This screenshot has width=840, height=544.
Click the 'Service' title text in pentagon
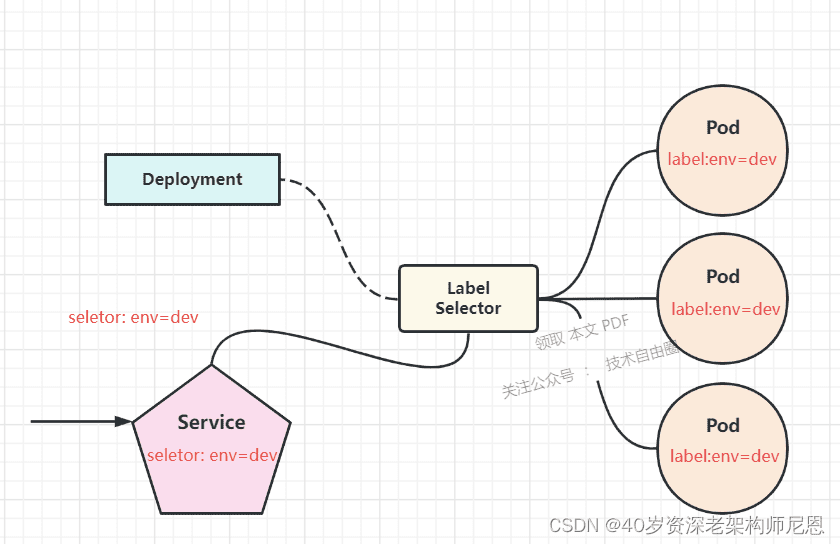[x=212, y=422]
